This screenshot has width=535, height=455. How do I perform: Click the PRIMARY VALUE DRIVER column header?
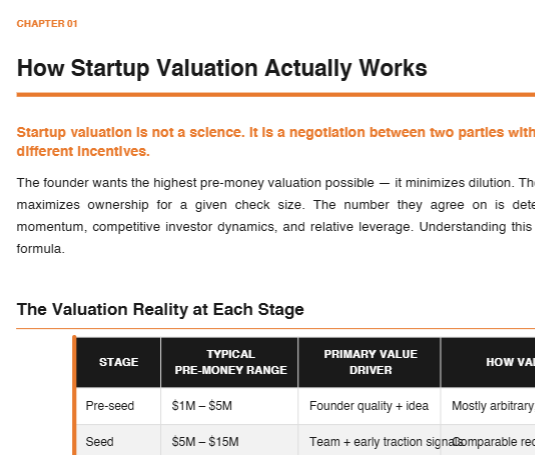coord(370,362)
